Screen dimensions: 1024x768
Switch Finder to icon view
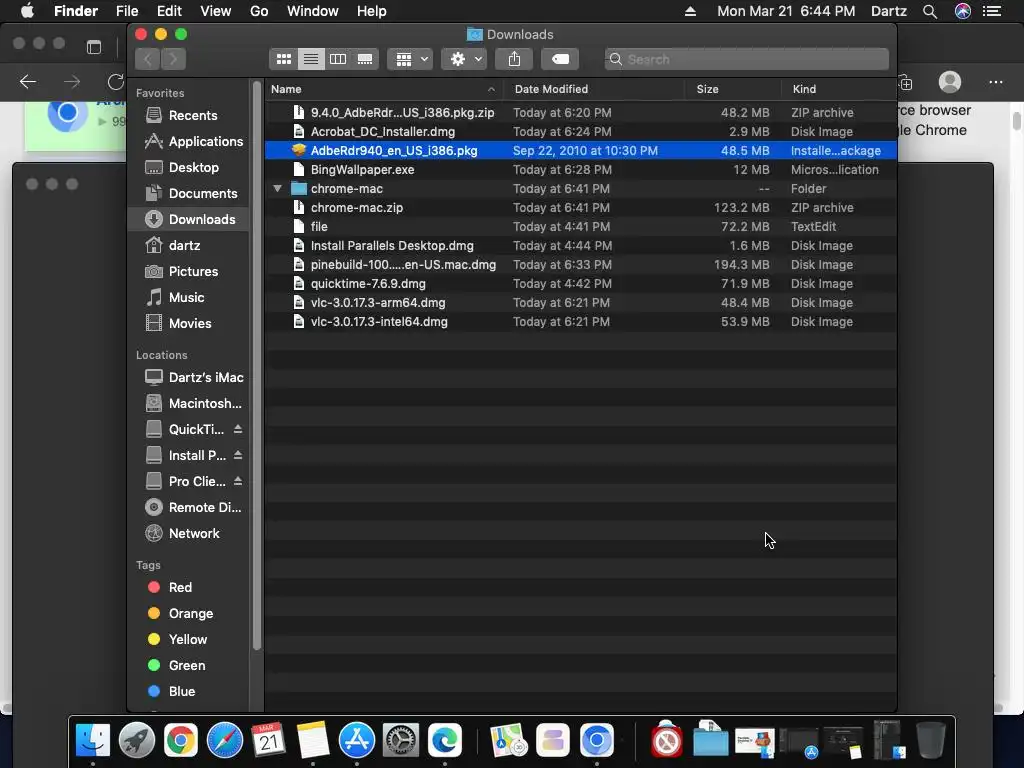[283, 59]
